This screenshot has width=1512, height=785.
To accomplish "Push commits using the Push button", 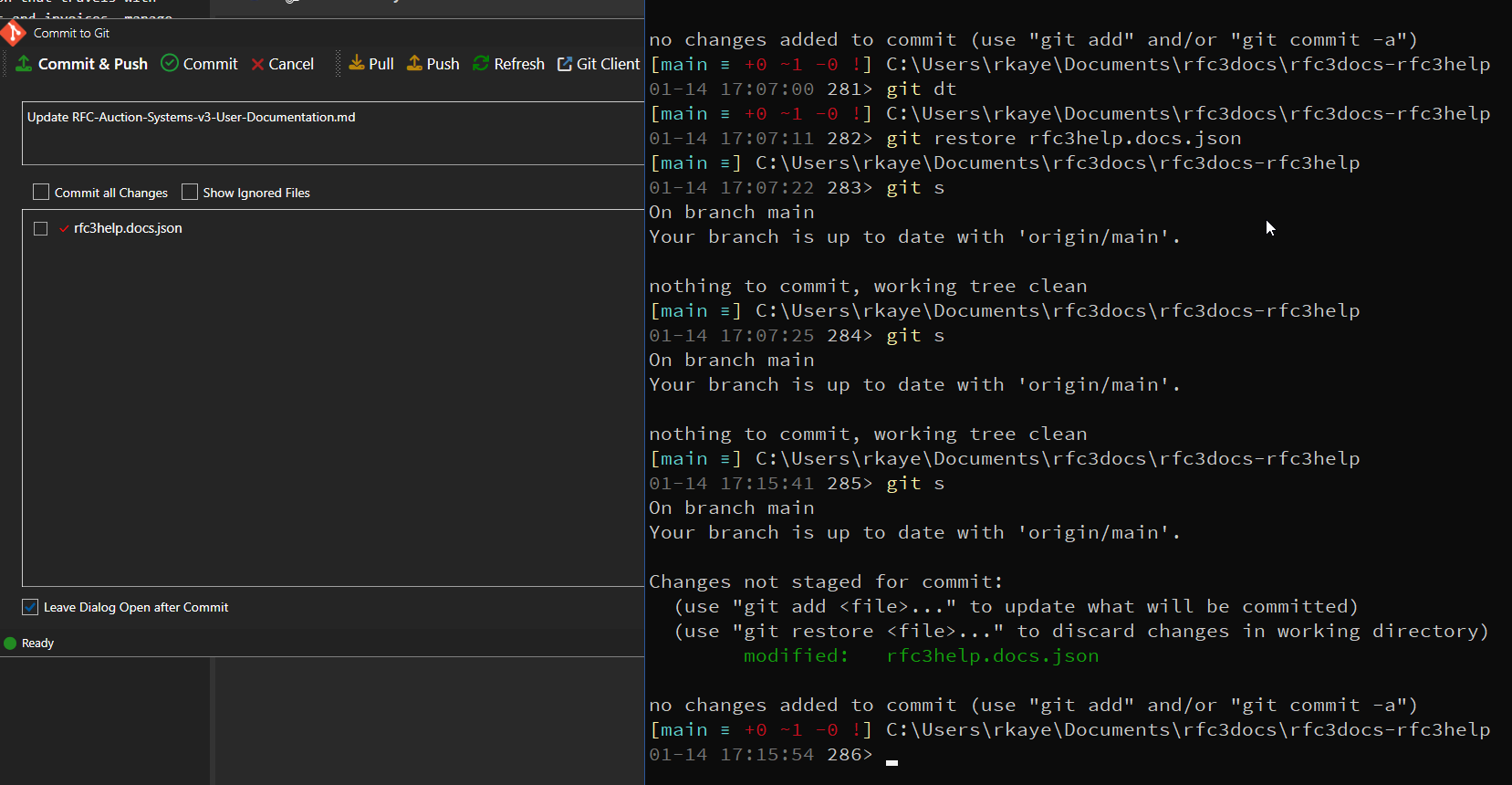I will (x=433, y=64).
